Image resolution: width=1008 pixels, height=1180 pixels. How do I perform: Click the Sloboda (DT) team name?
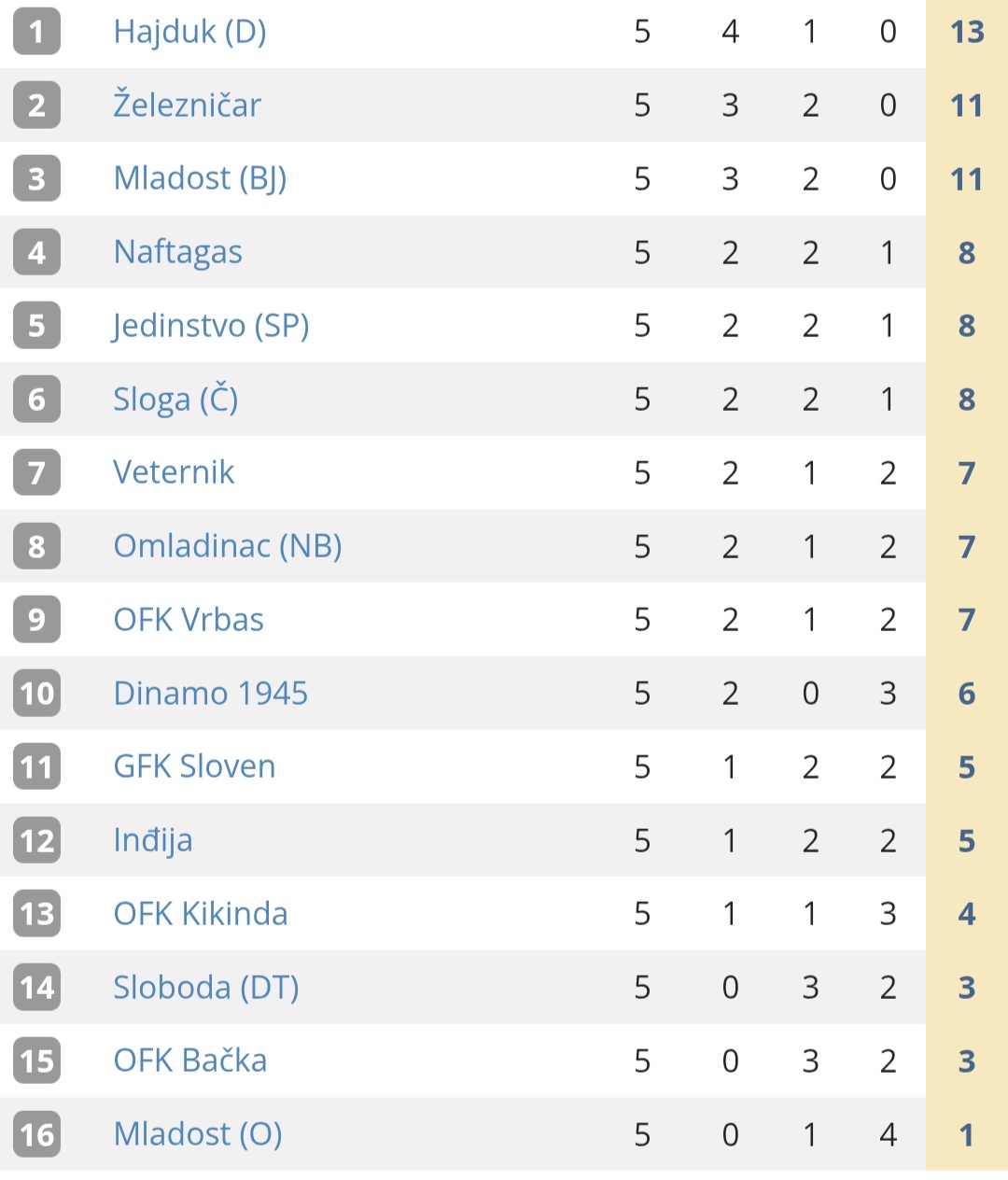tap(205, 988)
